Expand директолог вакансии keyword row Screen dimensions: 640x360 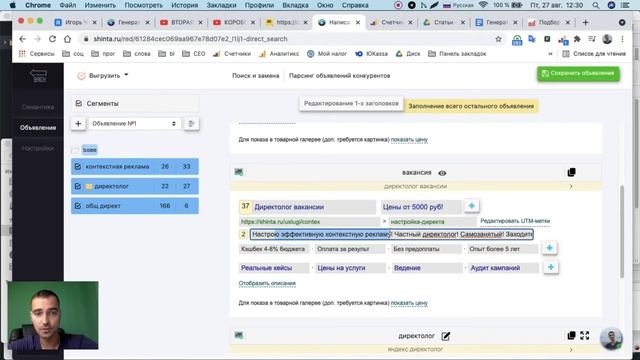pyautogui.click(x=571, y=187)
